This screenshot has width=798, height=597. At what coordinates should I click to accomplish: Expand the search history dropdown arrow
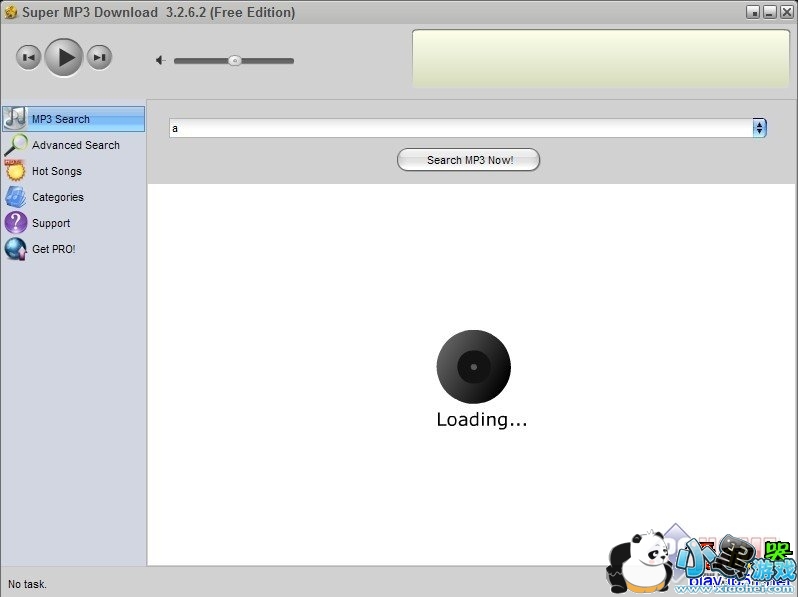759,128
